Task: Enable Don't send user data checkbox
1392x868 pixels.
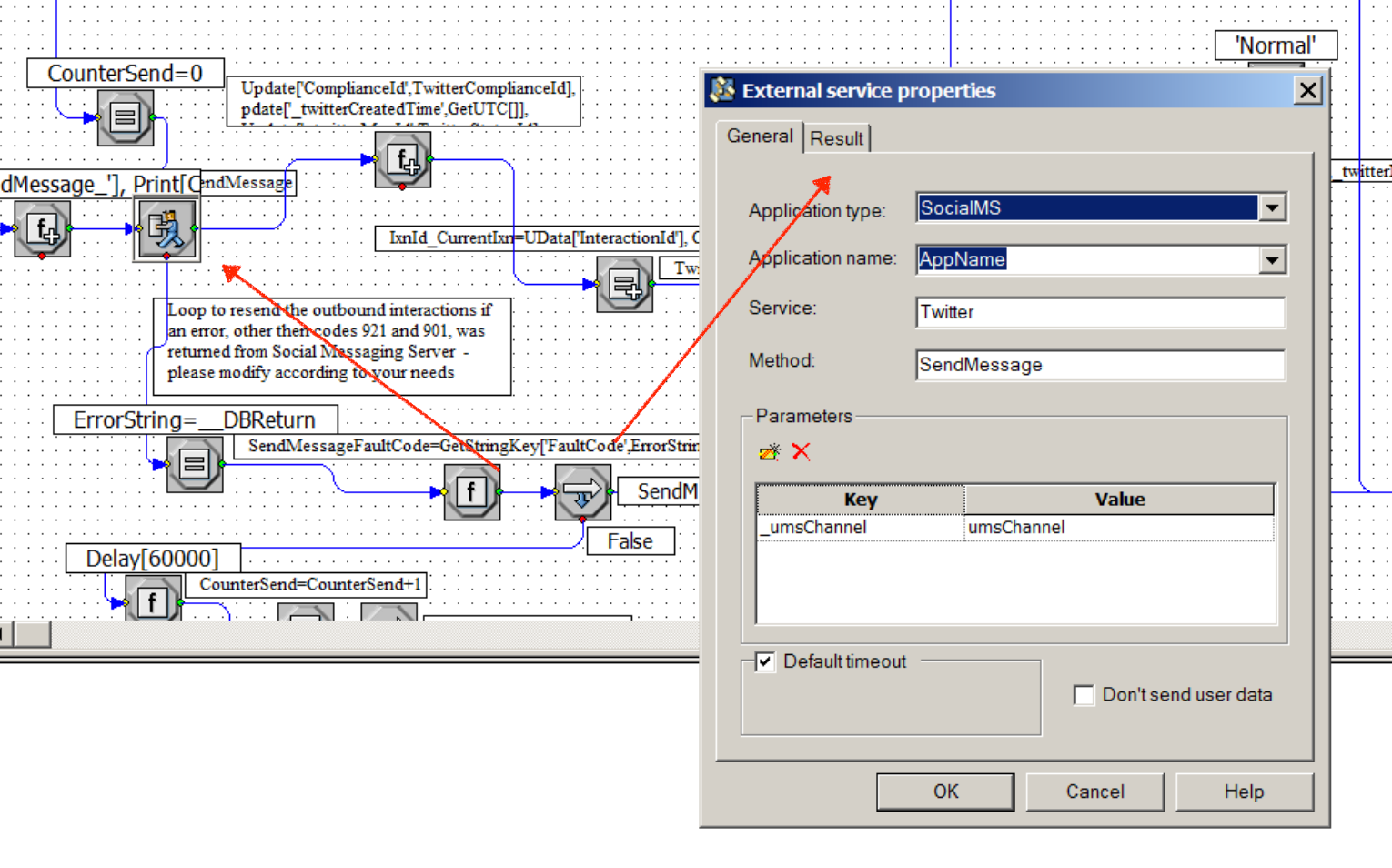Action: (1084, 695)
